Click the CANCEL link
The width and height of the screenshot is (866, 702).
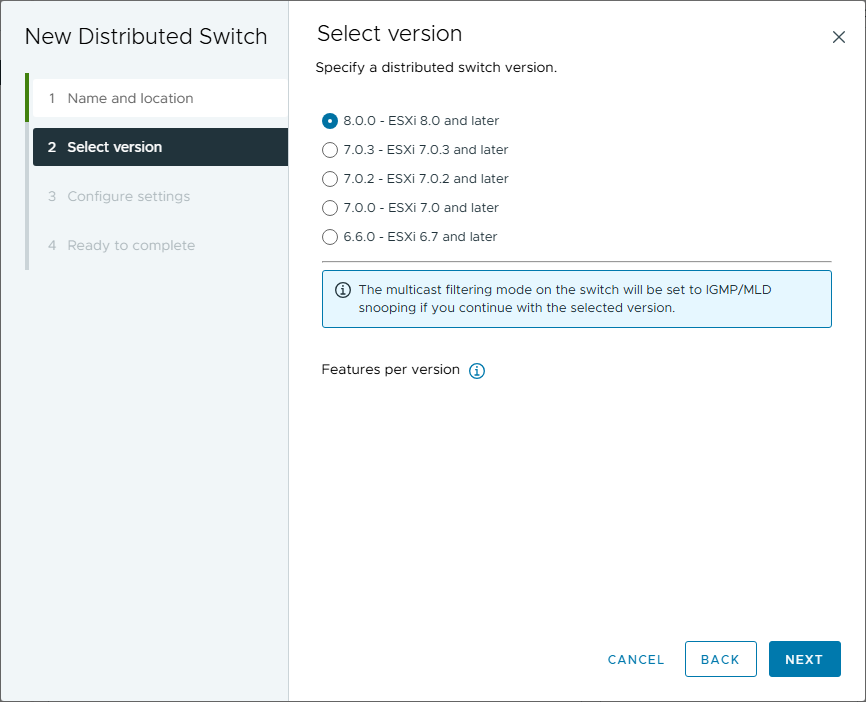[636, 660]
